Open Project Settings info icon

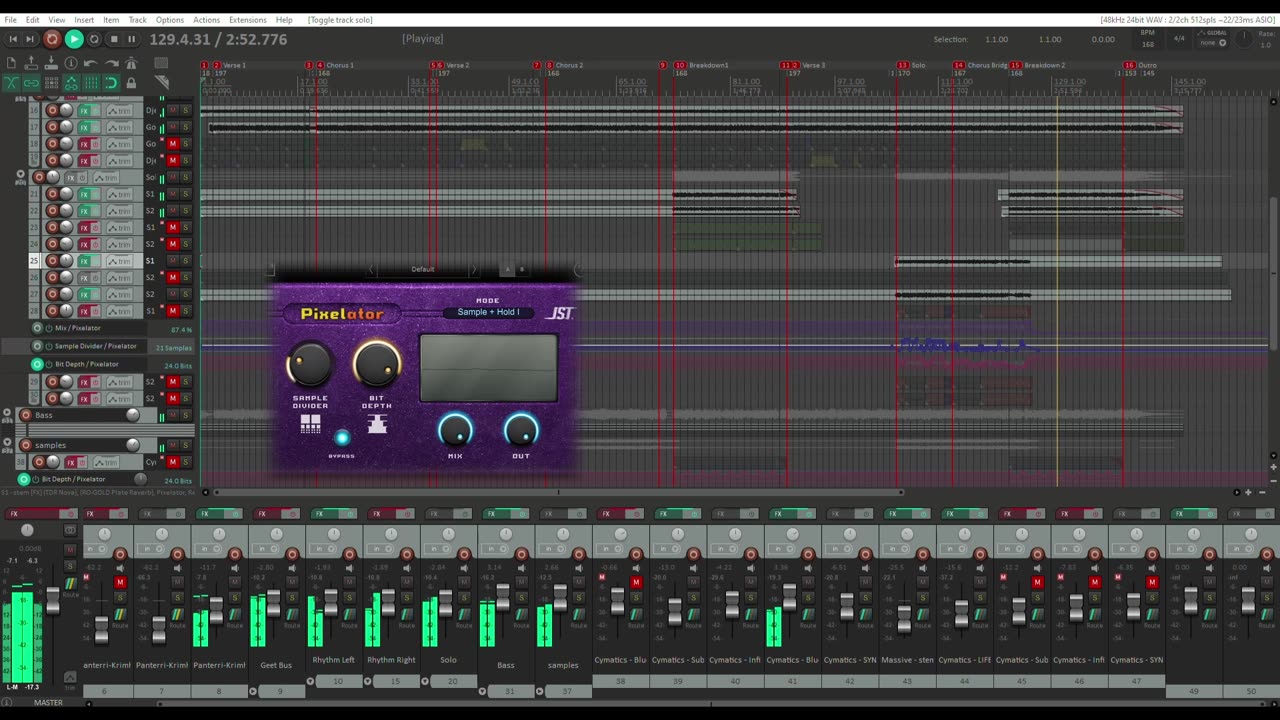coord(70,64)
